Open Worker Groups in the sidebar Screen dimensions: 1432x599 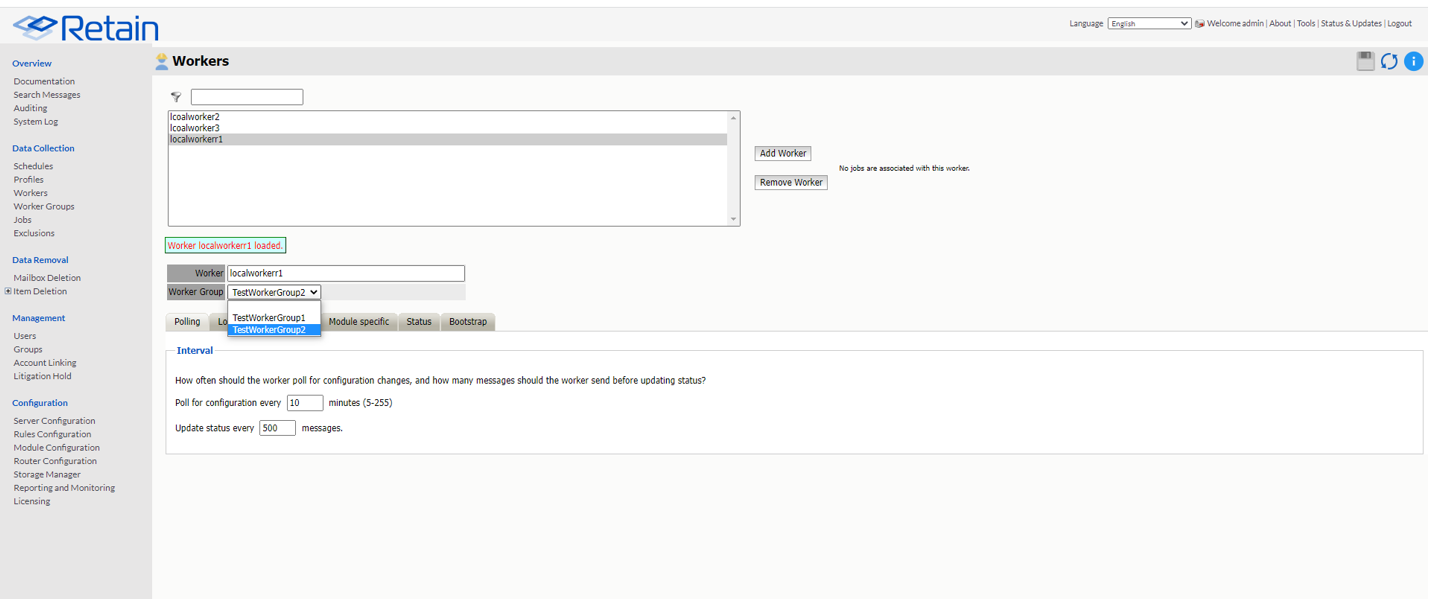click(x=44, y=207)
